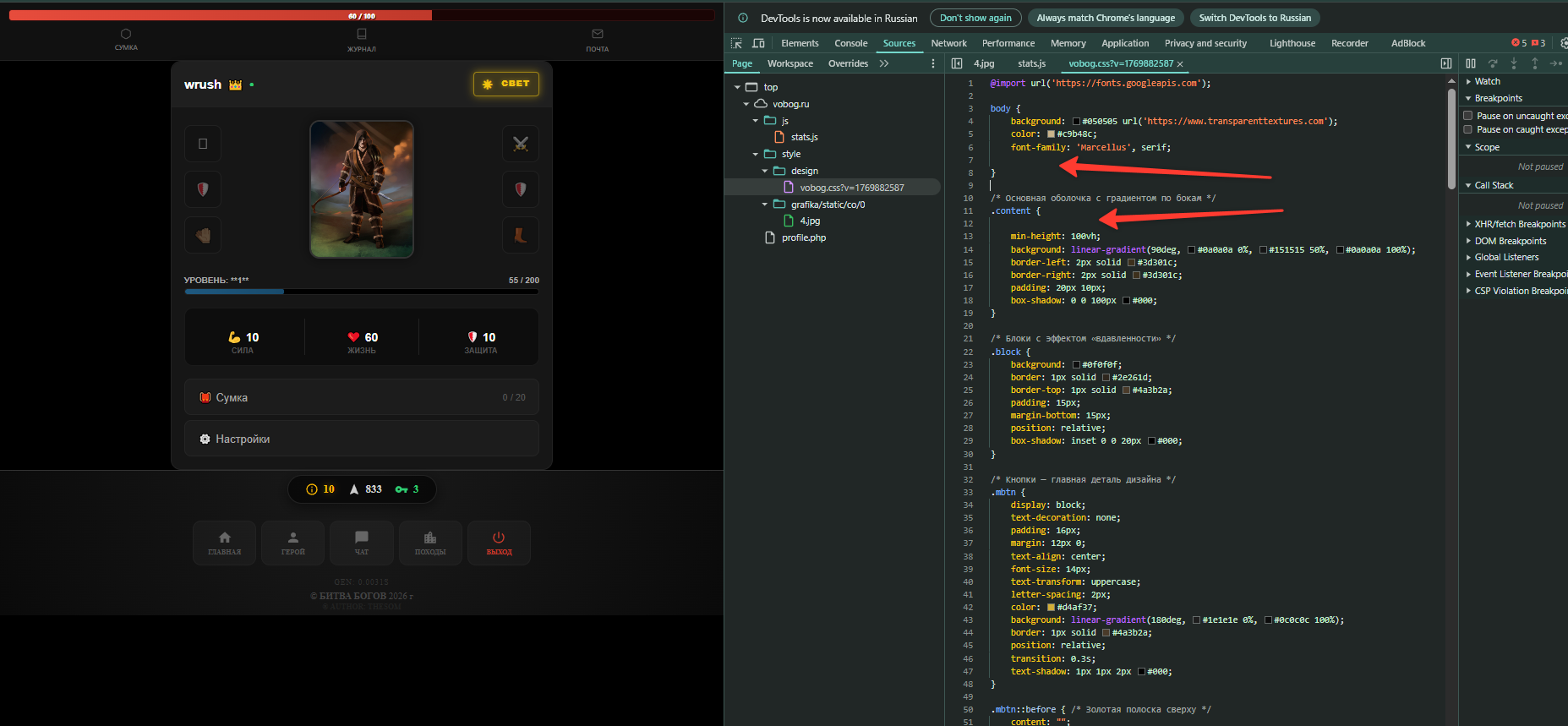Viewport: 1568px width, 726px height.
Task: Click the pause script execution icon
Action: (1471, 63)
